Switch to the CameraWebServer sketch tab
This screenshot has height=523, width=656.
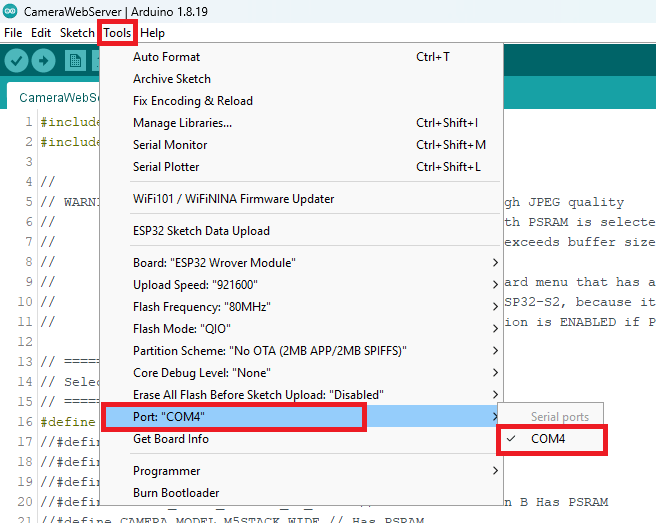coord(55,97)
